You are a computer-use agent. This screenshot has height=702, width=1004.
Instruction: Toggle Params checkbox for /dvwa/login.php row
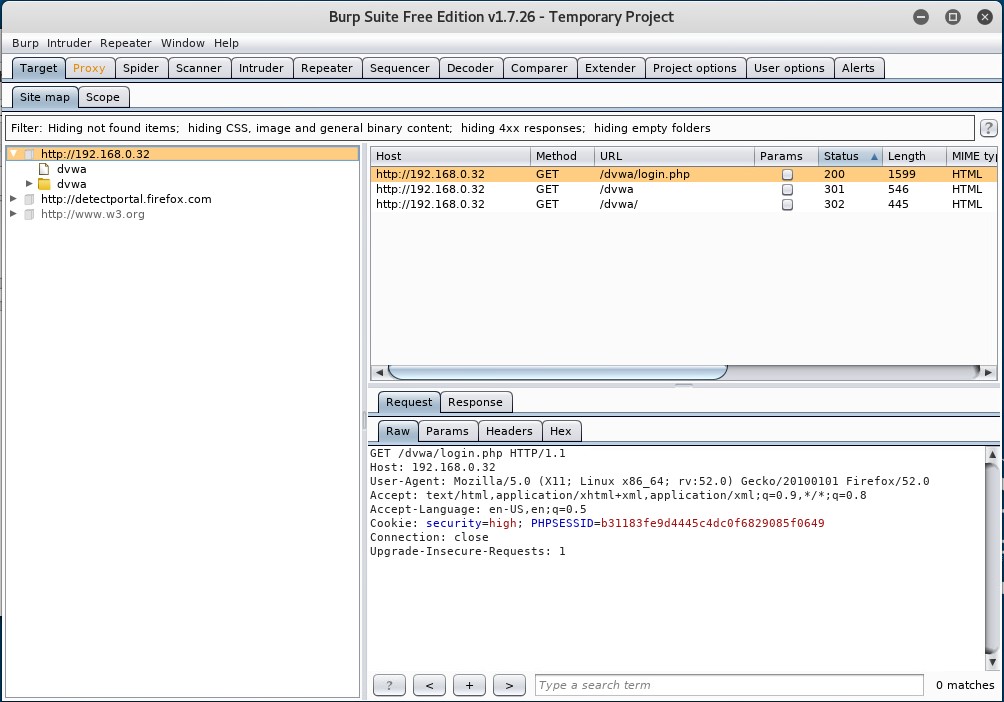point(787,174)
